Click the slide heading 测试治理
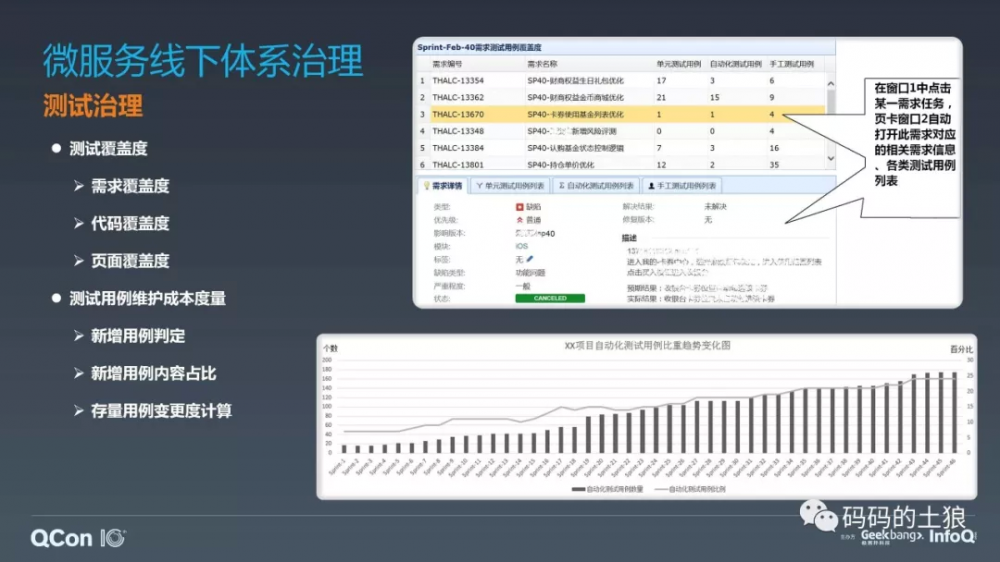 [x=93, y=106]
